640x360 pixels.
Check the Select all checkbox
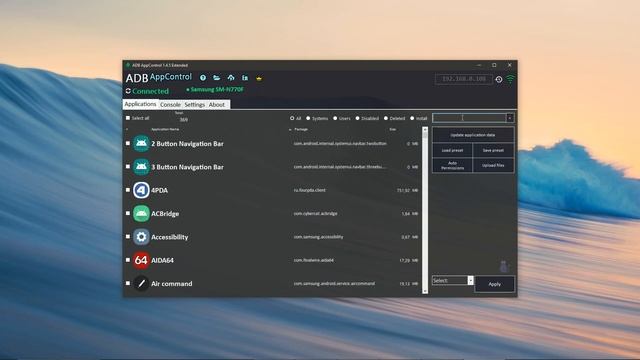(128, 118)
